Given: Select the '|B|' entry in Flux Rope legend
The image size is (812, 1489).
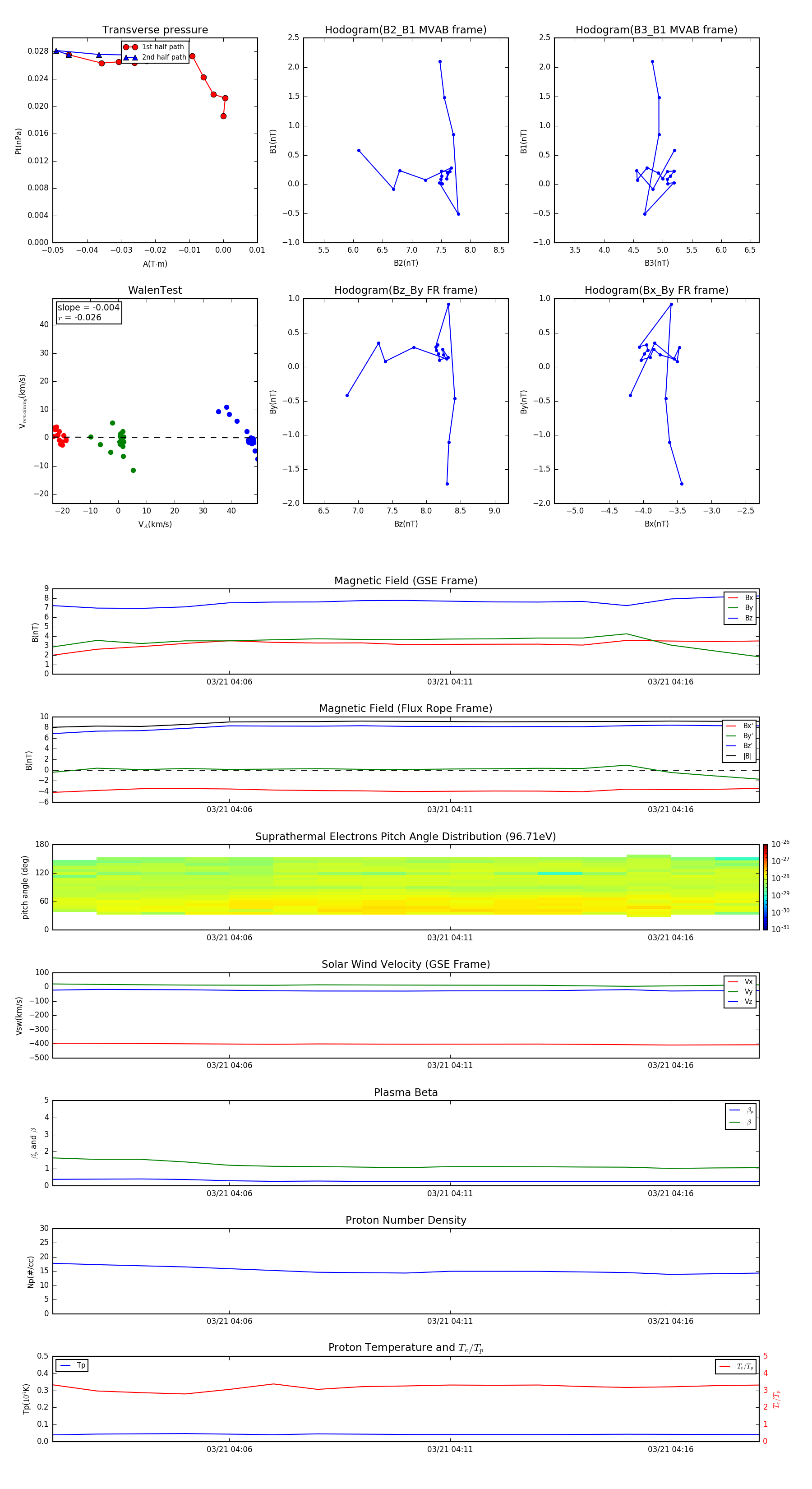Looking at the screenshot, I should (x=740, y=756).
